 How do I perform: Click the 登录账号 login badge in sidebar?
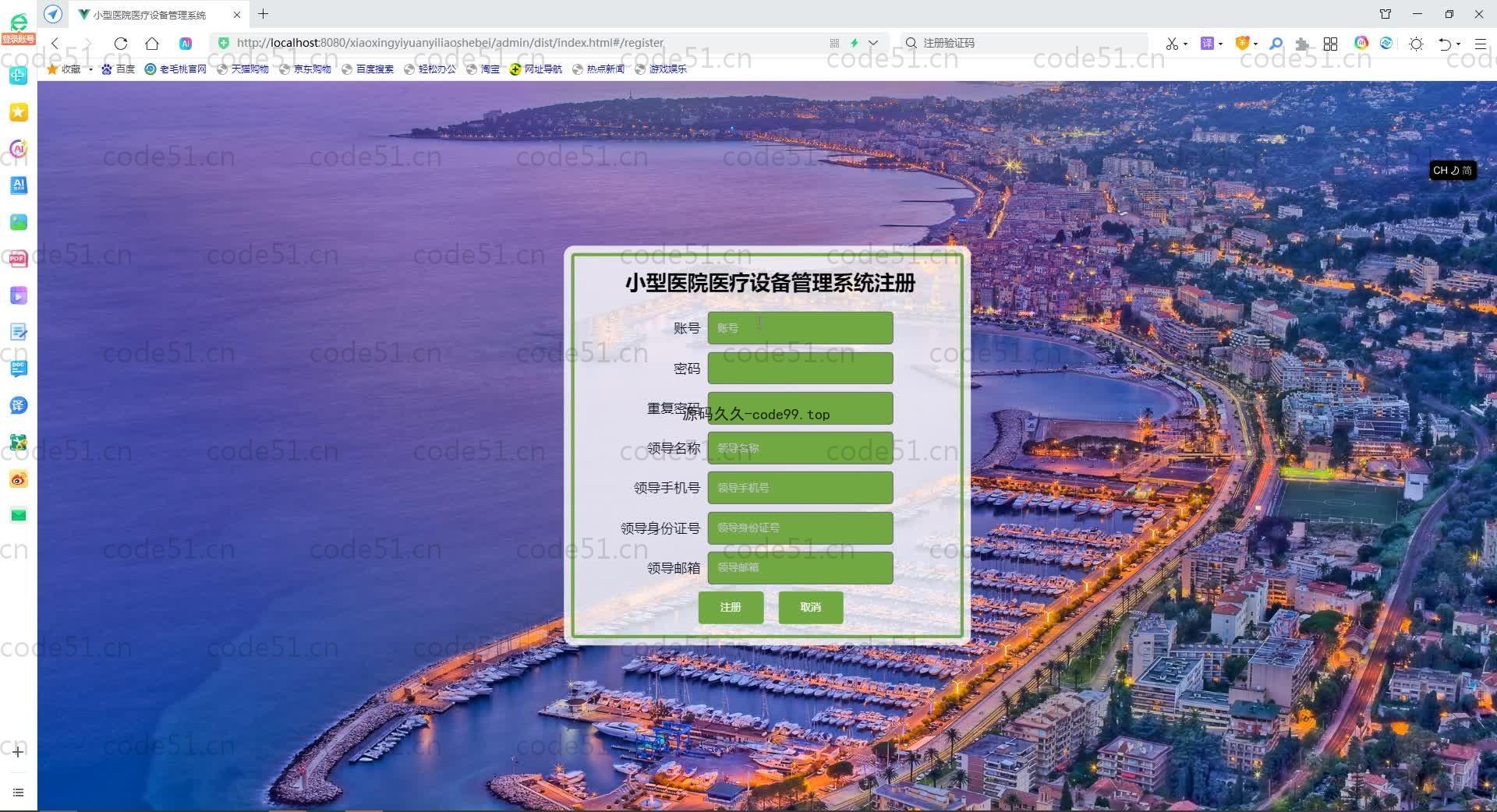click(18, 39)
